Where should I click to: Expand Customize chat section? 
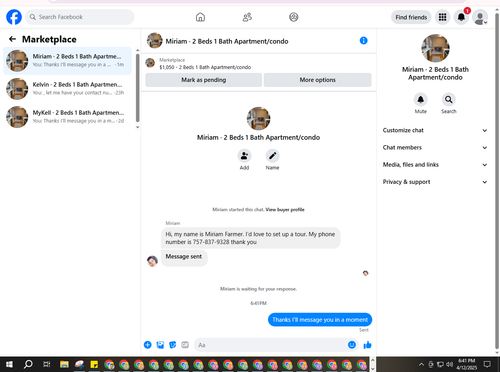click(x=435, y=130)
